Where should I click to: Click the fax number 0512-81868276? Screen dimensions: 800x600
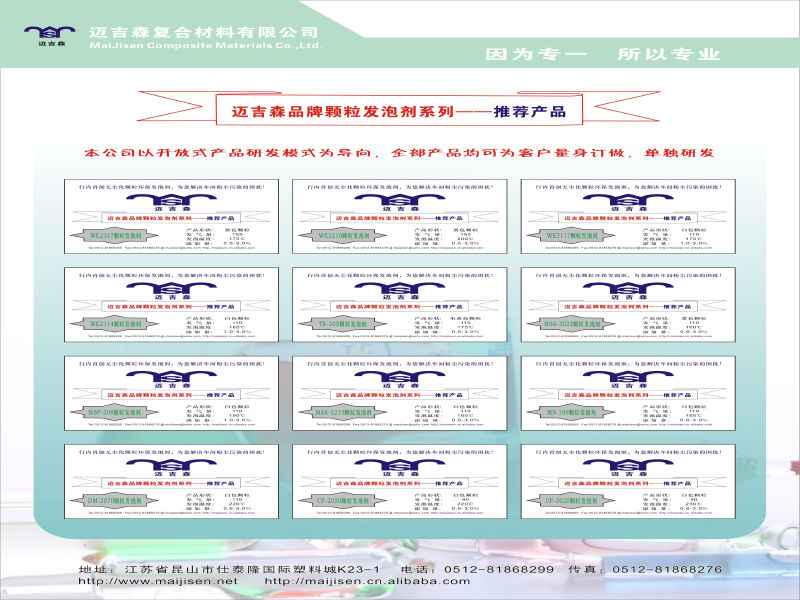pyautogui.click(x=667, y=569)
